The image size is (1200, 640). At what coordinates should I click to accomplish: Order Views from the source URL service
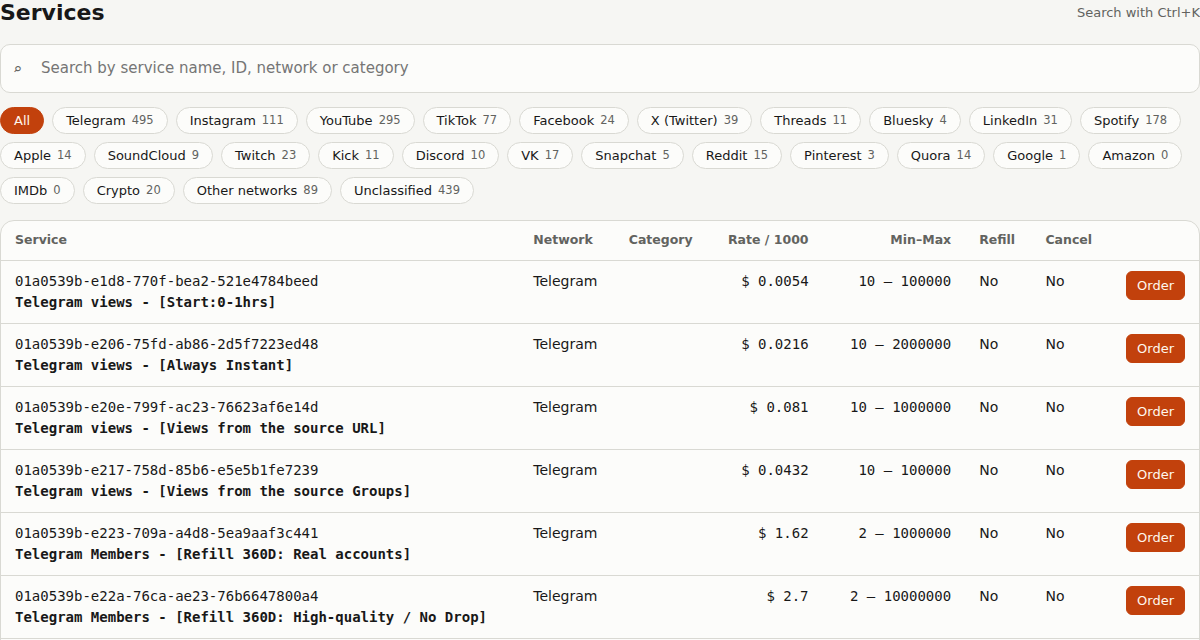tap(1155, 412)
